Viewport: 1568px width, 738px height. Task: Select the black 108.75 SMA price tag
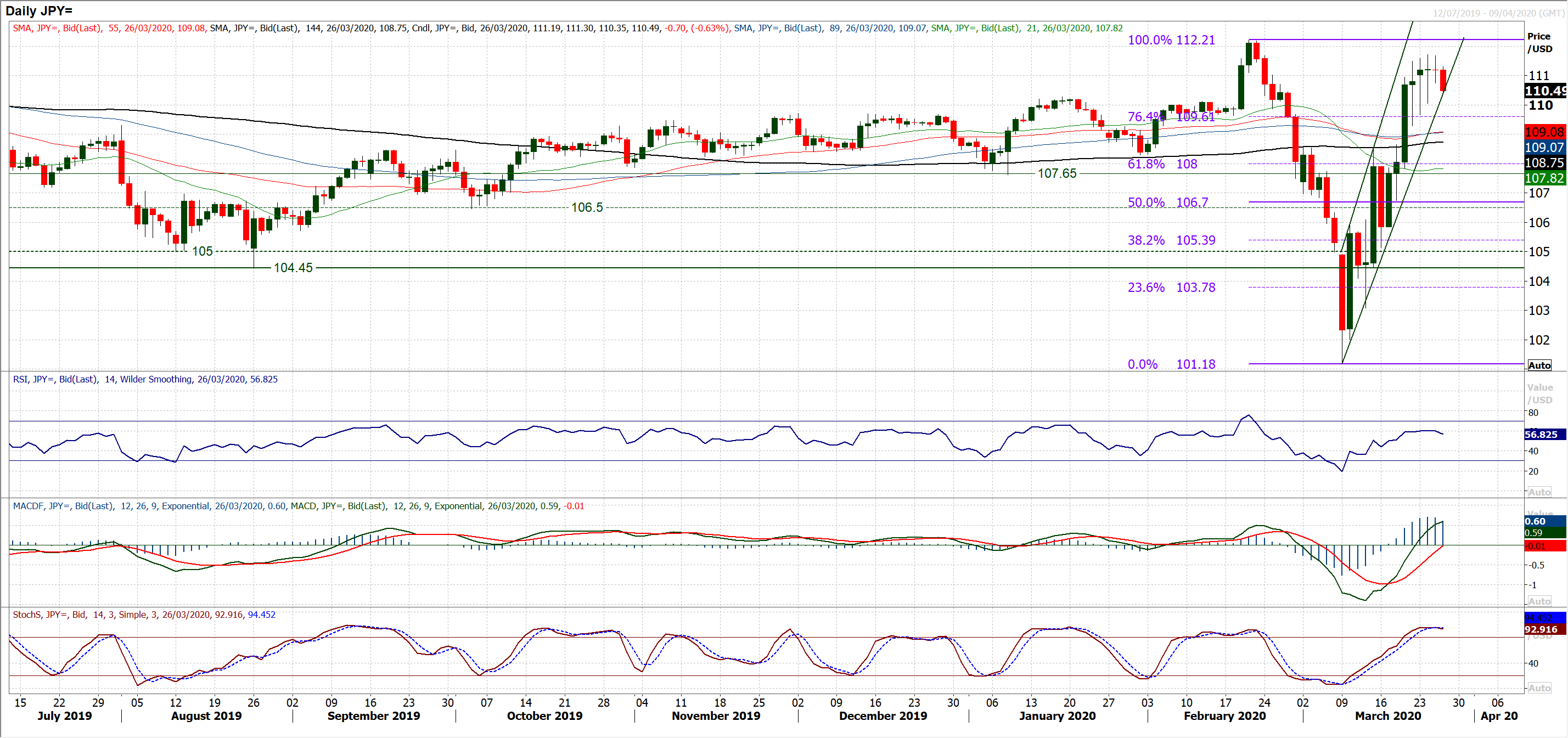(1545, 162)
